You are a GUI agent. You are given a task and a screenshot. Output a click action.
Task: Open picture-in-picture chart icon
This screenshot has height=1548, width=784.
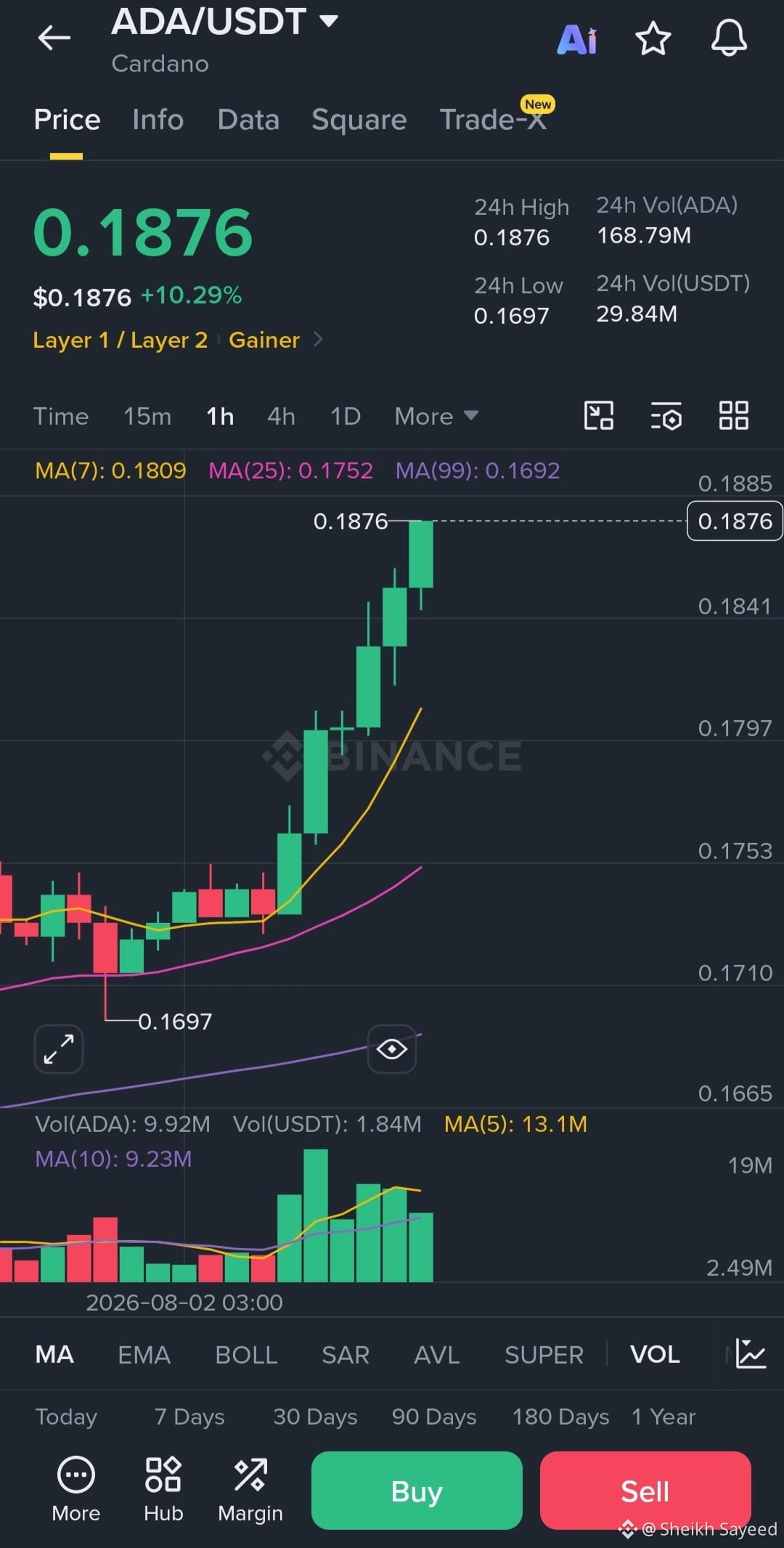point(599,416)
